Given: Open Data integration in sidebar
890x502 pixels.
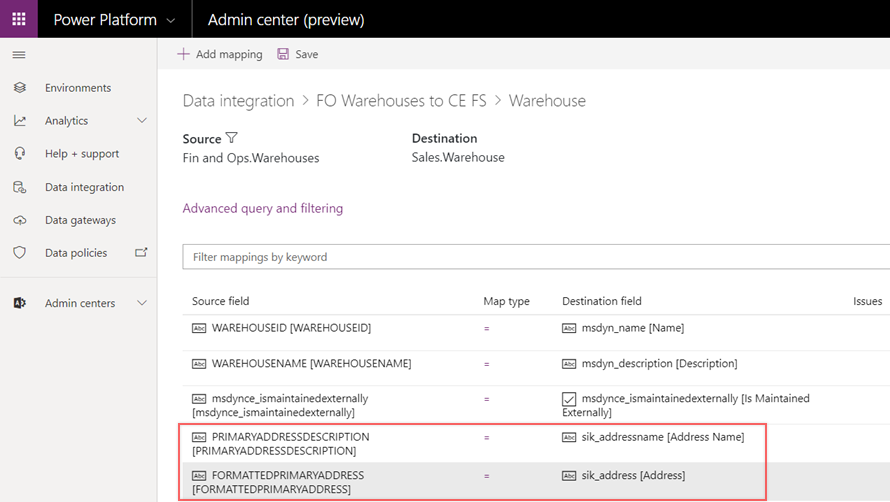Looking at the screenshot, I should pos(84,187).
